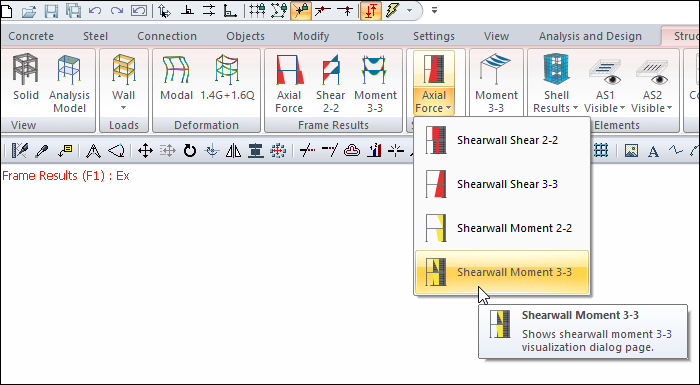Click the eyedropper pick icon
Screen dimensions: 700x385
point(42,151)
